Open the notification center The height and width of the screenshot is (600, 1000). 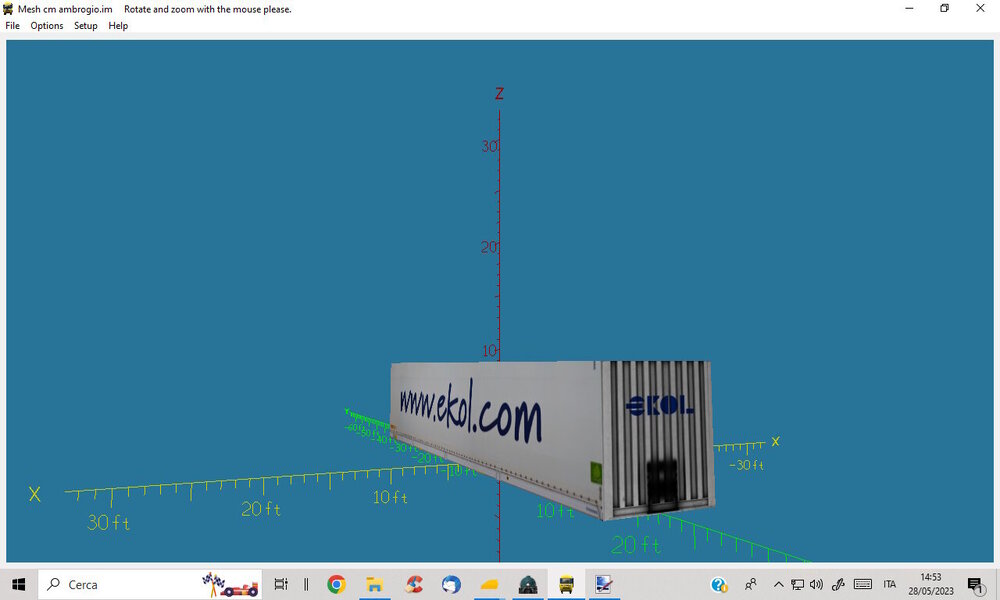tap(974, 585)
